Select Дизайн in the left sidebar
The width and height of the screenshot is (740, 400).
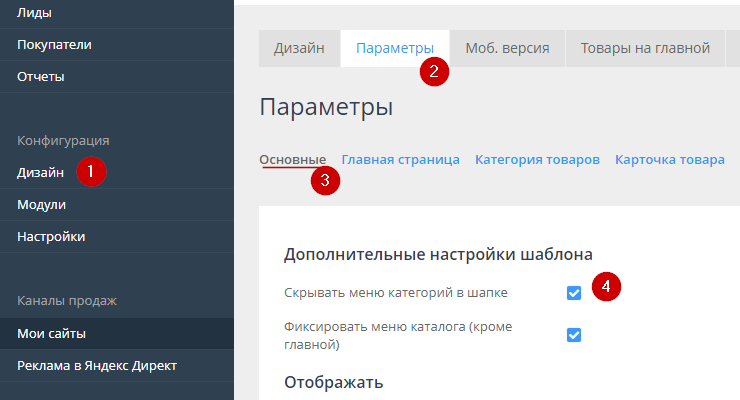[x=41, y=172]
